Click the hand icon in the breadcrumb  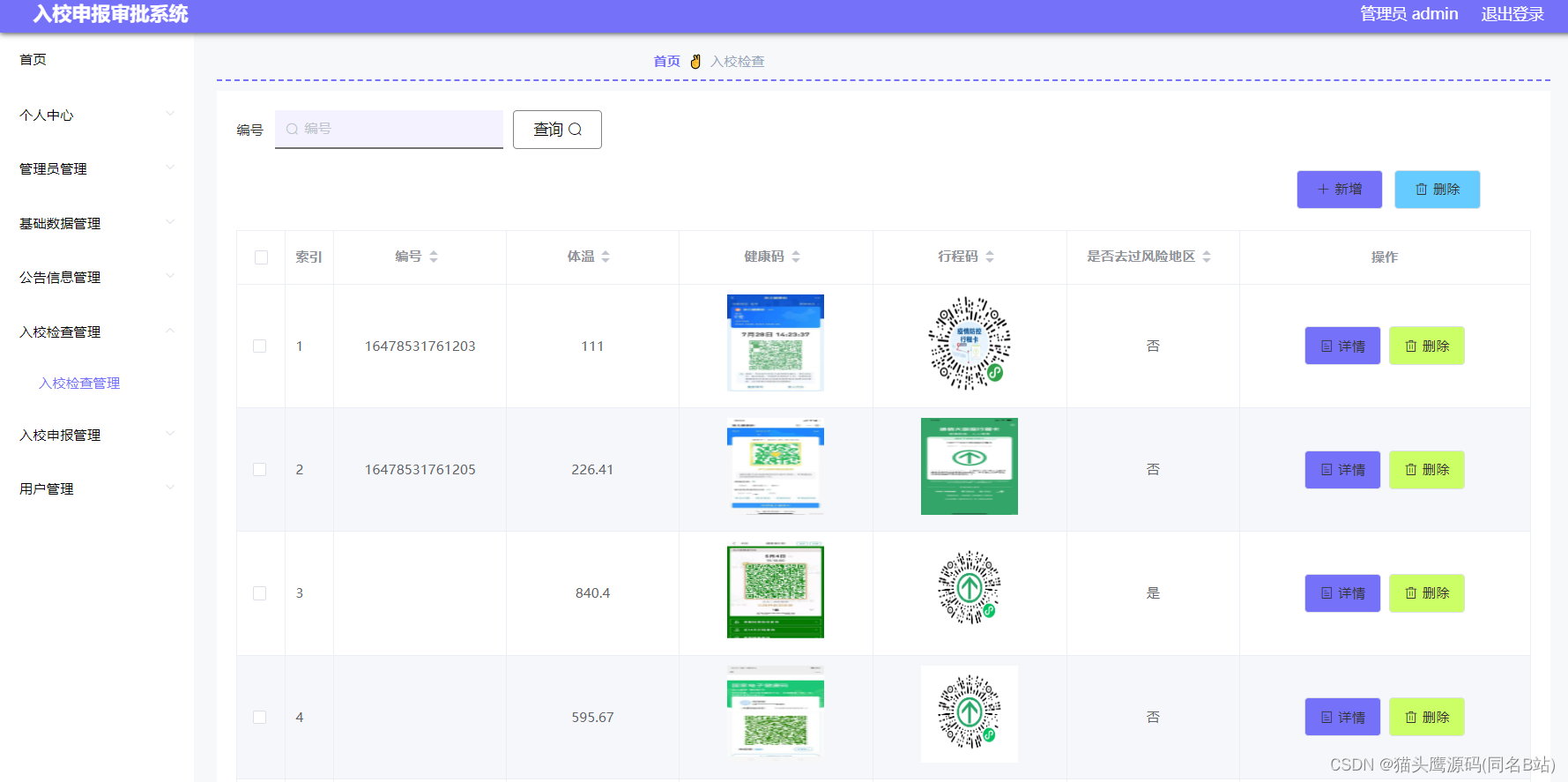[x=695, y=61]
